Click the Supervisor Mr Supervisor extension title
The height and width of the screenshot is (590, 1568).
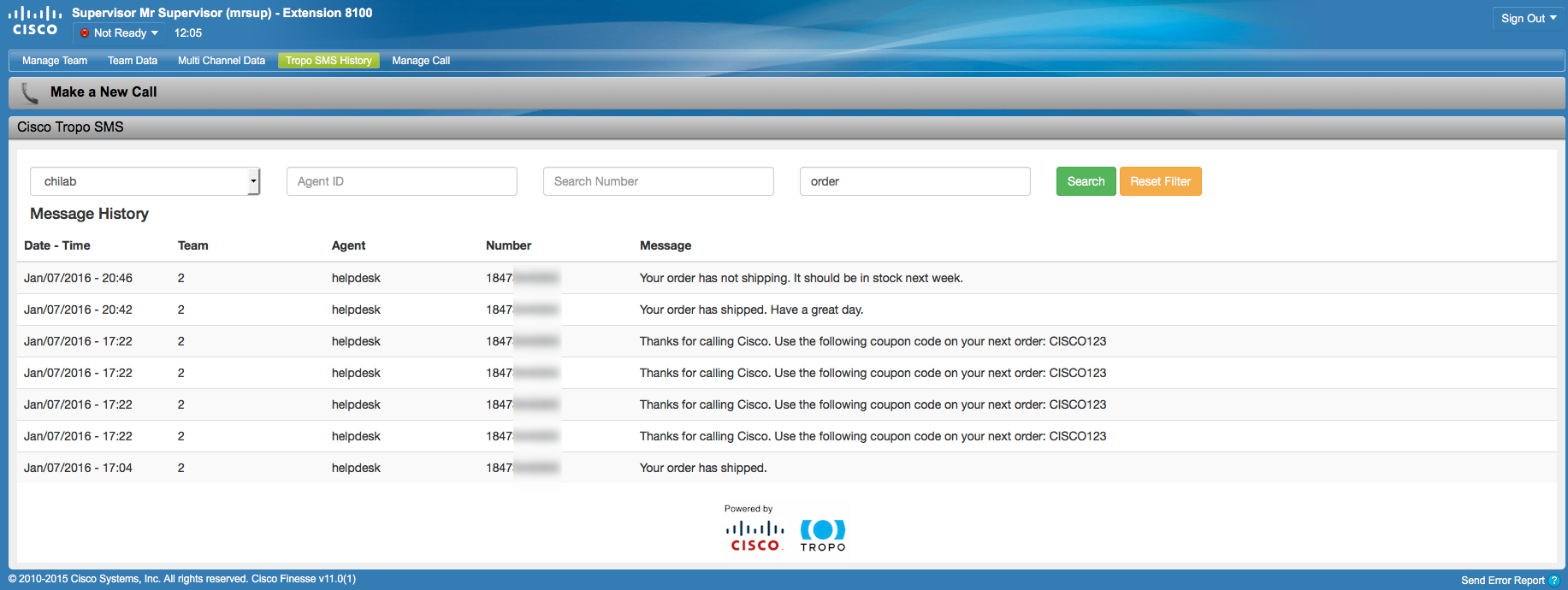pyautogui.click(x=222, y=13)
